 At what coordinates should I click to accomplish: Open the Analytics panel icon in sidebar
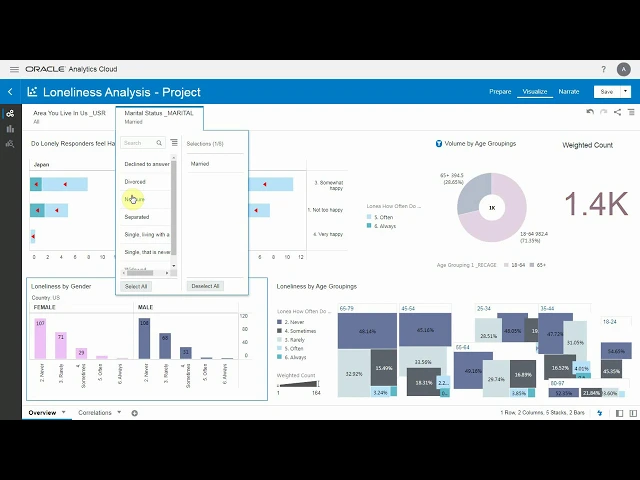pyautogui.click(x=10, y=144)
